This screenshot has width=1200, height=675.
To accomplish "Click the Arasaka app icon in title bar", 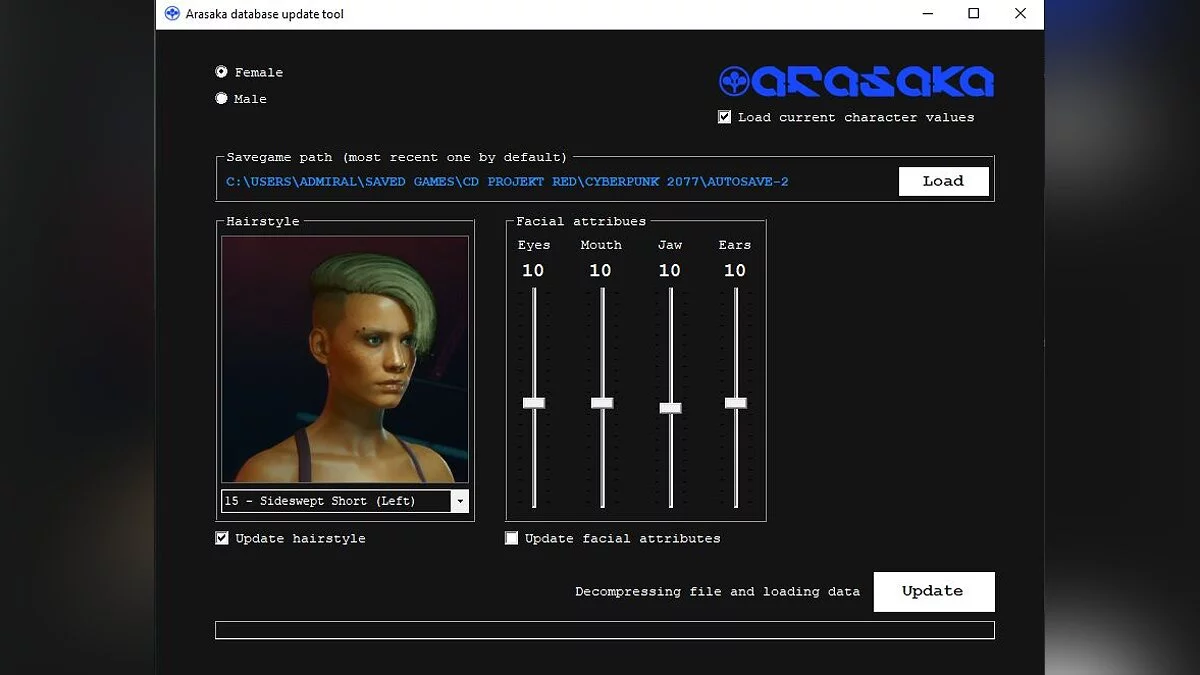I will [172, 14].
